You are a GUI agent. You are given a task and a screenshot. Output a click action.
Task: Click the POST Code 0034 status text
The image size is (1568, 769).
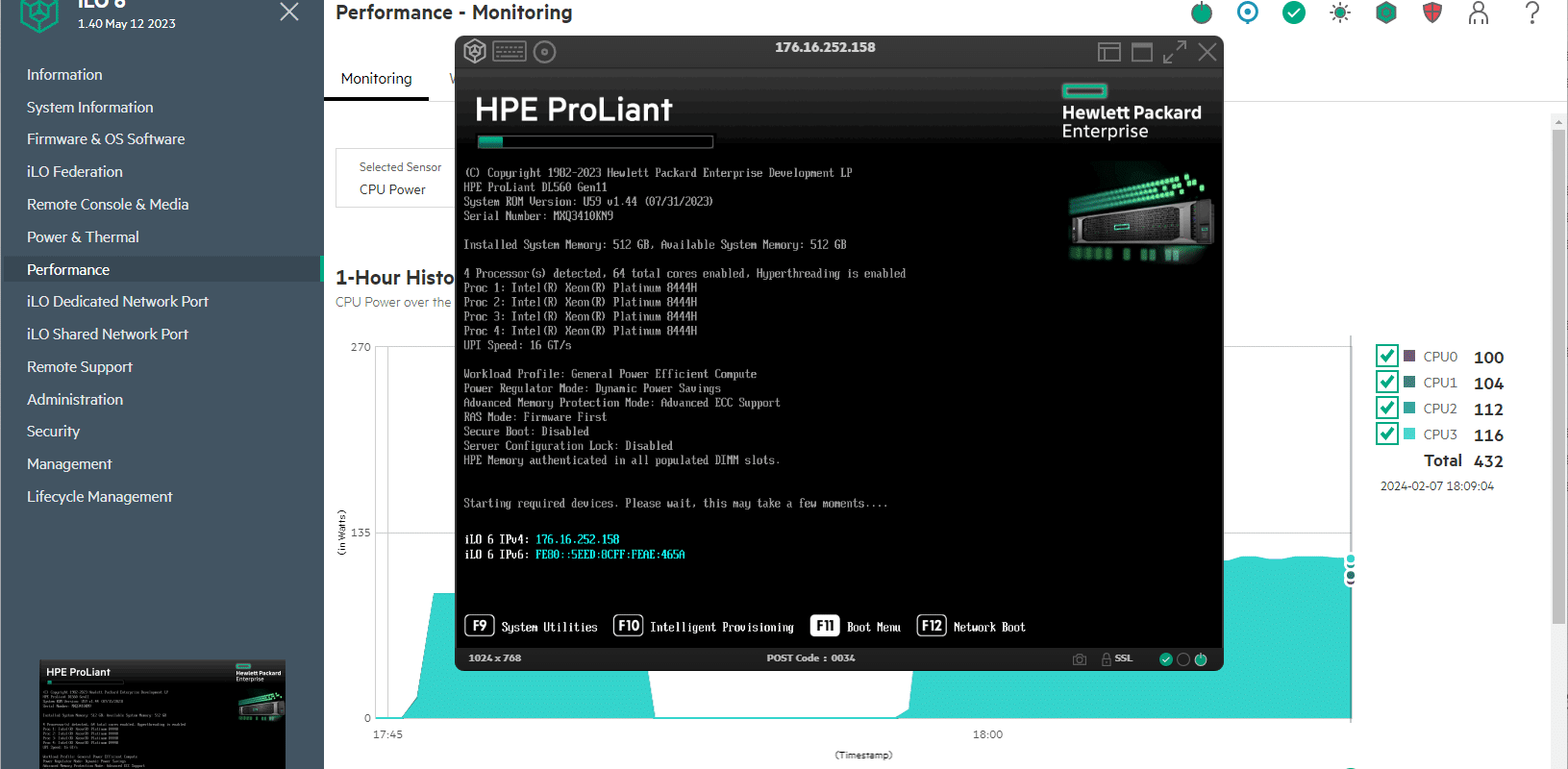point(810,658)
